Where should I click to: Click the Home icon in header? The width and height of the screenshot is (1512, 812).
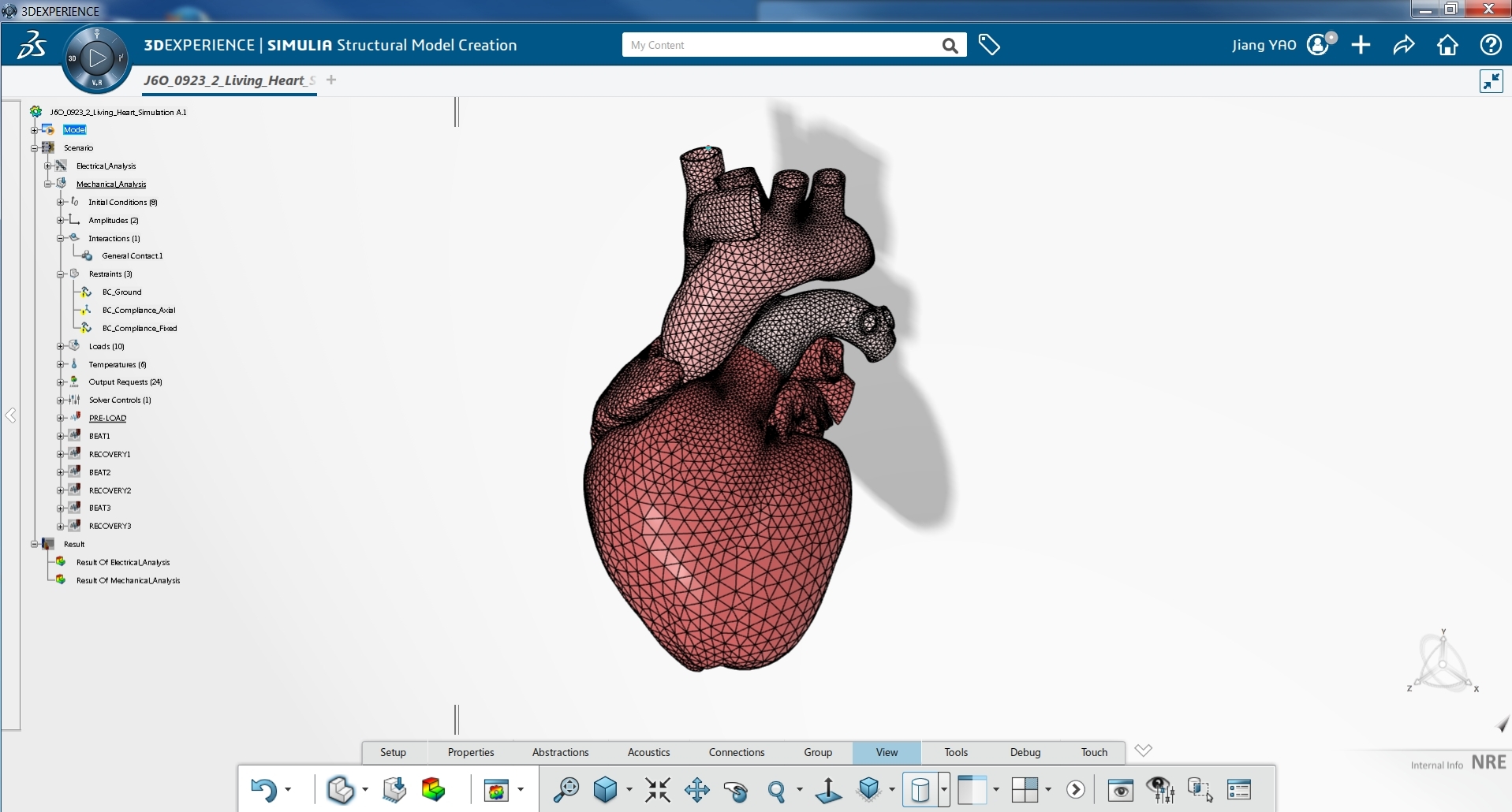tap(1447, 45)
